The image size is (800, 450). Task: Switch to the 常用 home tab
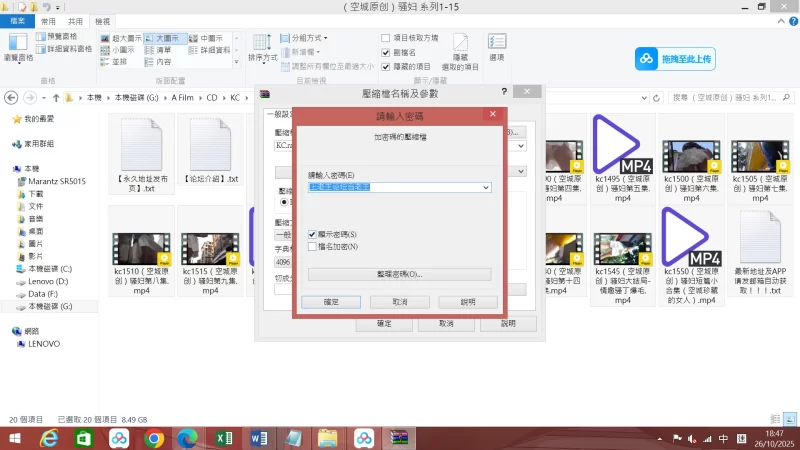point(48,21)
